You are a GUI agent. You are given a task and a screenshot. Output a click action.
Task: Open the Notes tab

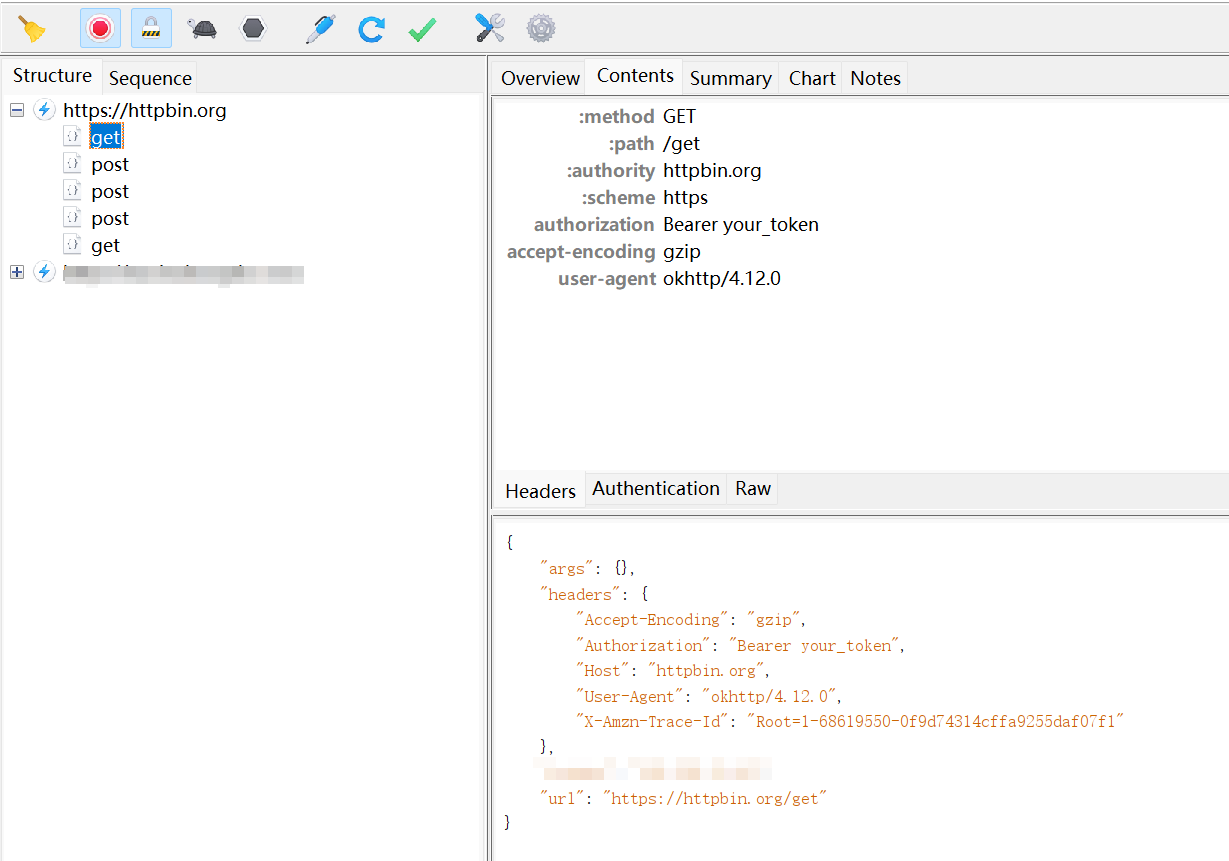pyautogui.click(x=875, y=78)
